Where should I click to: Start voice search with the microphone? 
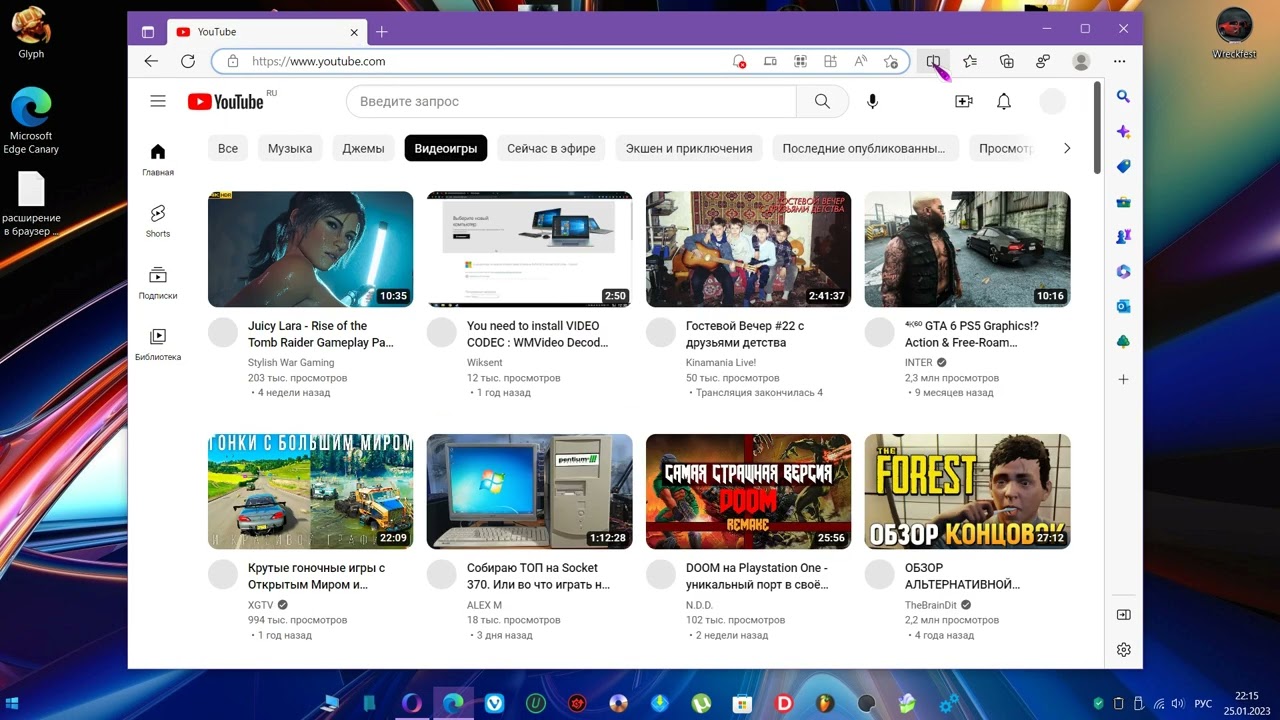[x=873, y=101]
